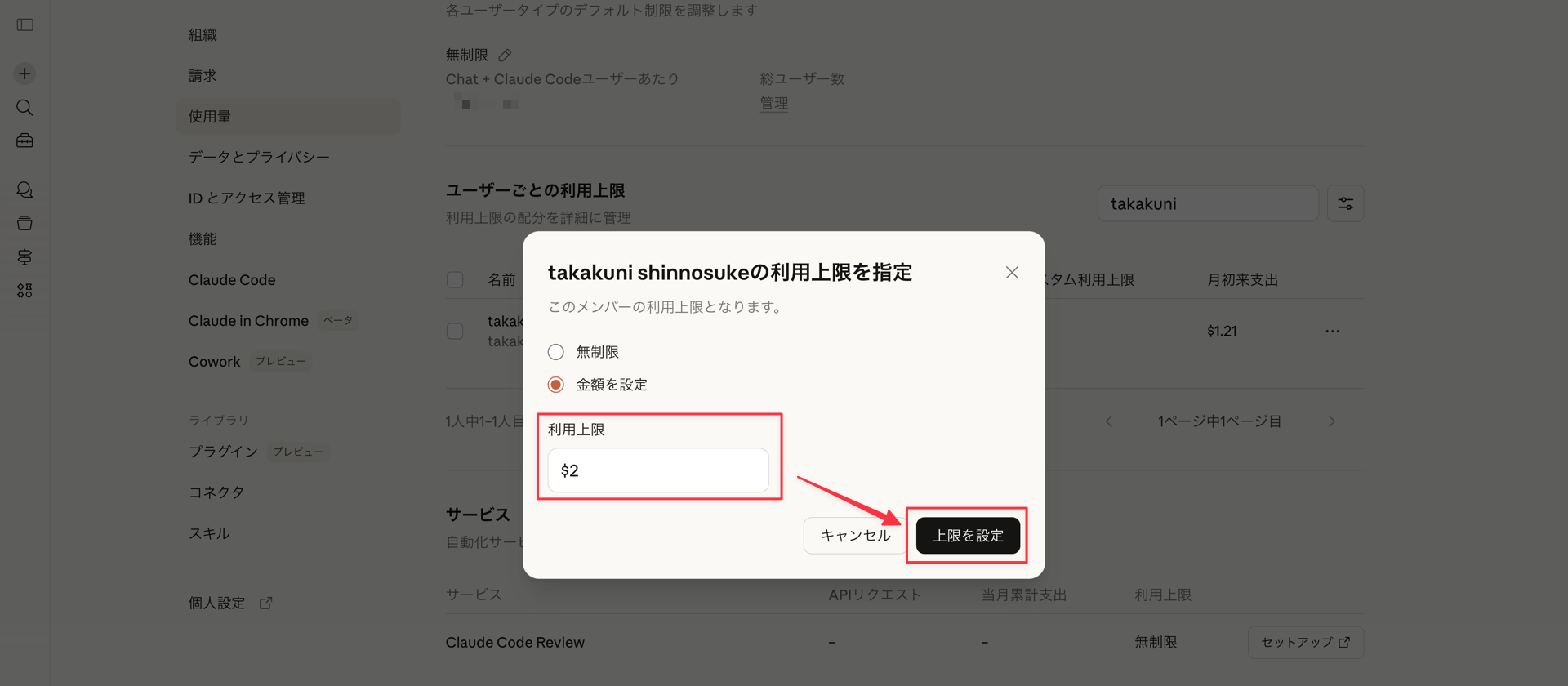Click the pencil edit icon beside 無制限
The image size is (1568, 686).
[x=505, y=55]
